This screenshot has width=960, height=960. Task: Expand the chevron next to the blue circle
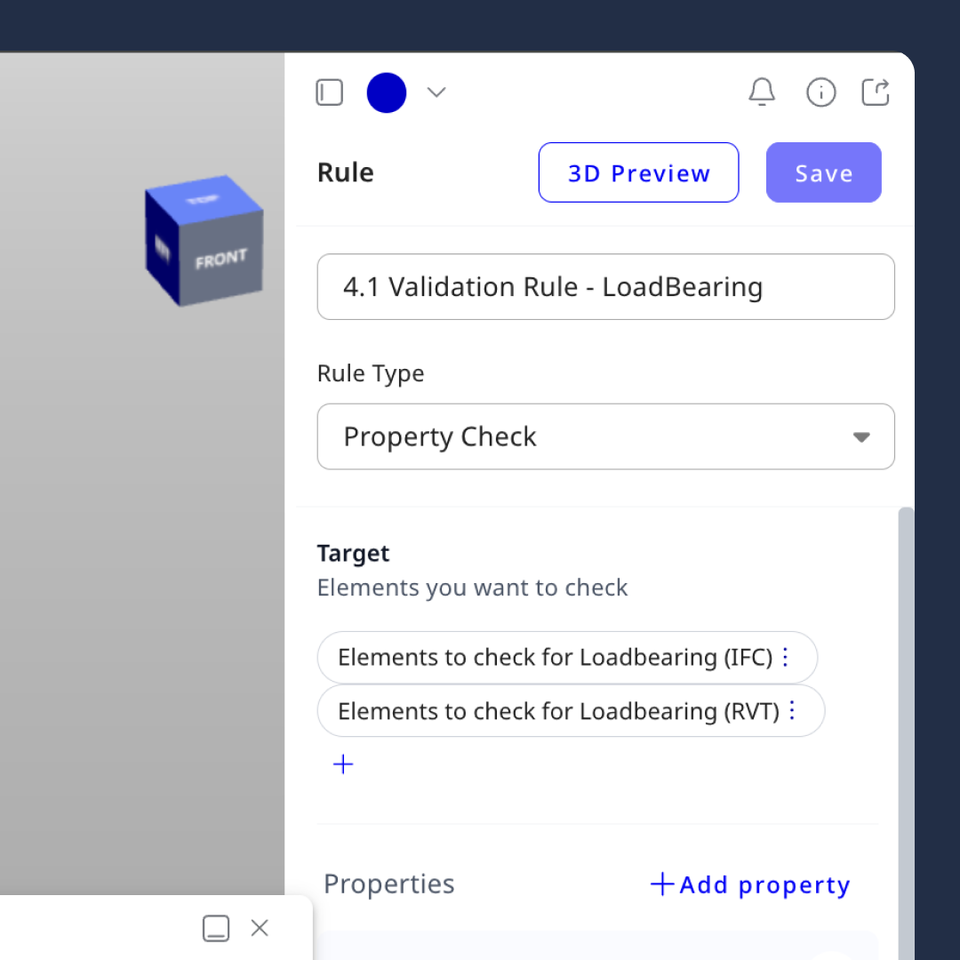(x=436, y=92)
